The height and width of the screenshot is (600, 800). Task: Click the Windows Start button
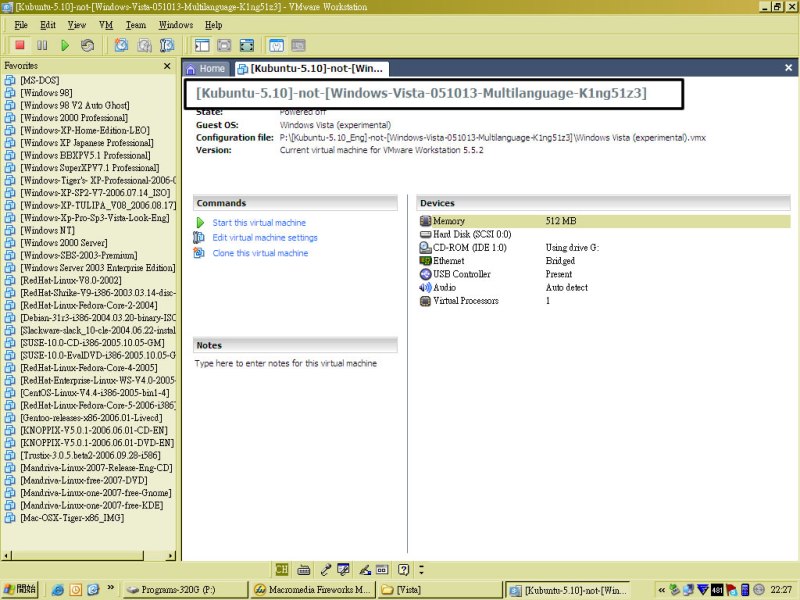click(20, 590)
